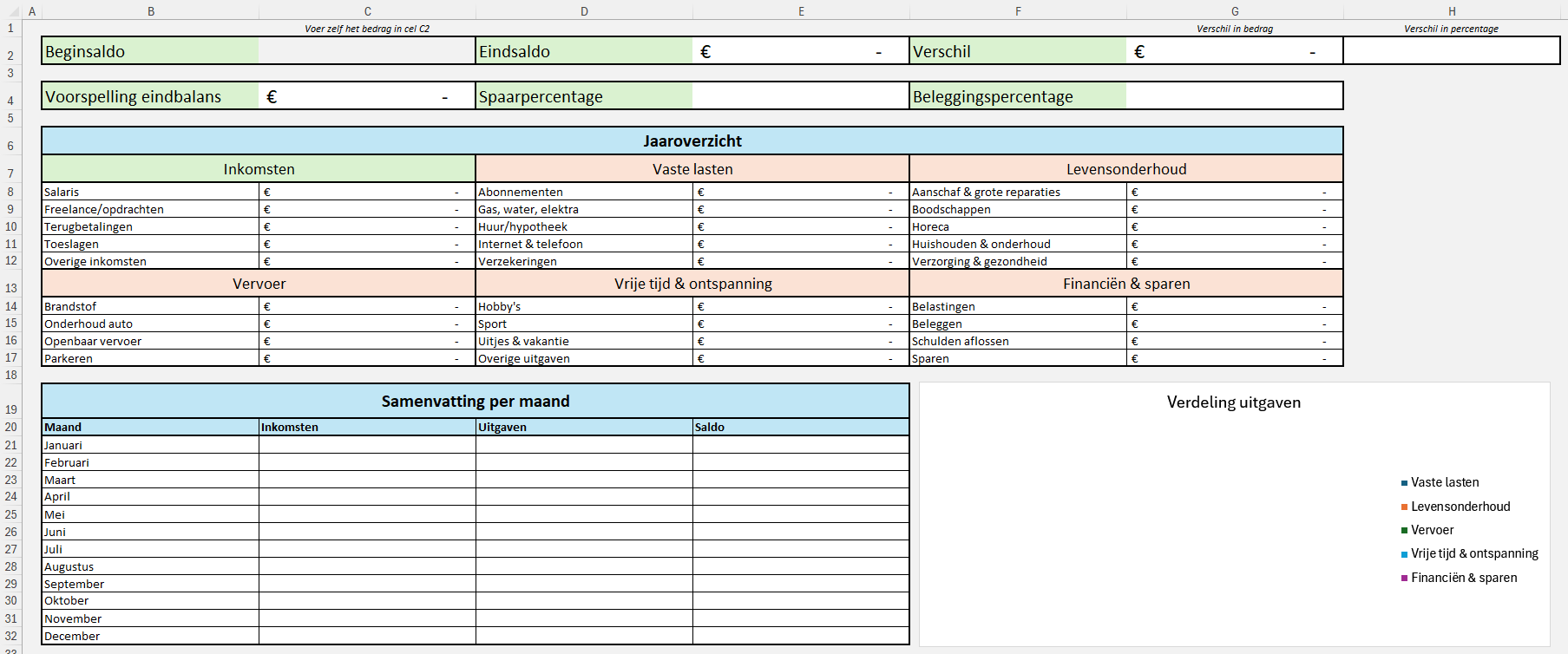This screenshot has height=654, width=1568.
Task: Select the Eindsaldo euro amount cell
Action: point(800,51)
